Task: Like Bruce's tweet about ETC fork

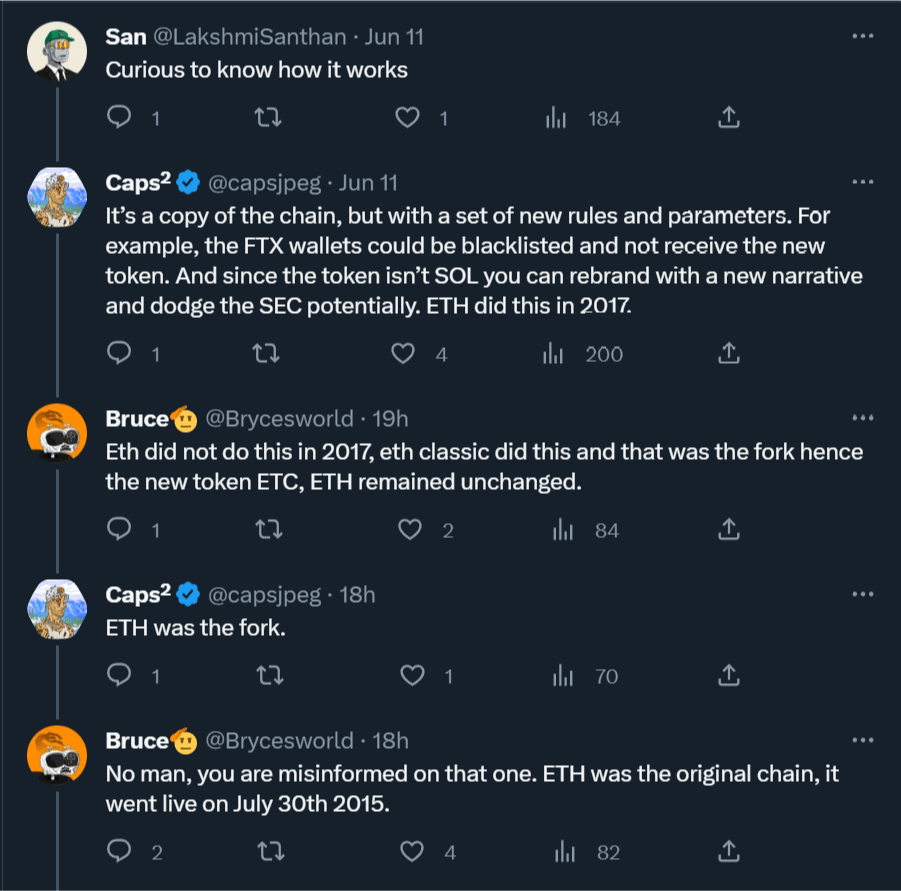Action: pos(410,530)
